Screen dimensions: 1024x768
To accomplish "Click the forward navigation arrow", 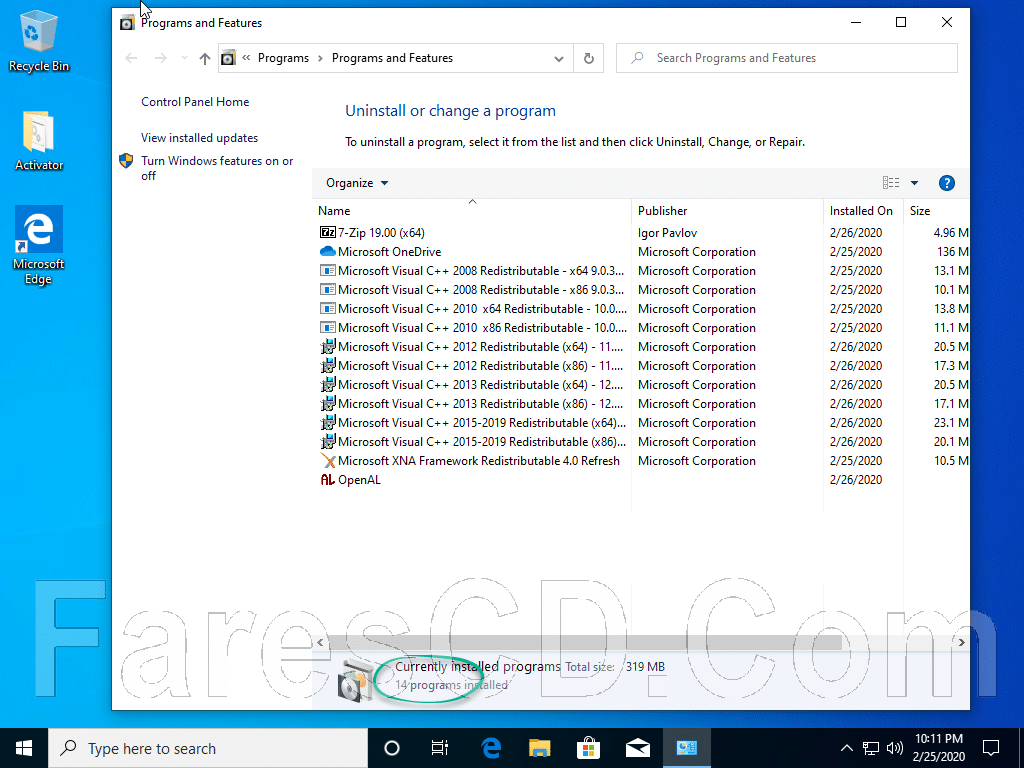I will (x=161, y=58).
